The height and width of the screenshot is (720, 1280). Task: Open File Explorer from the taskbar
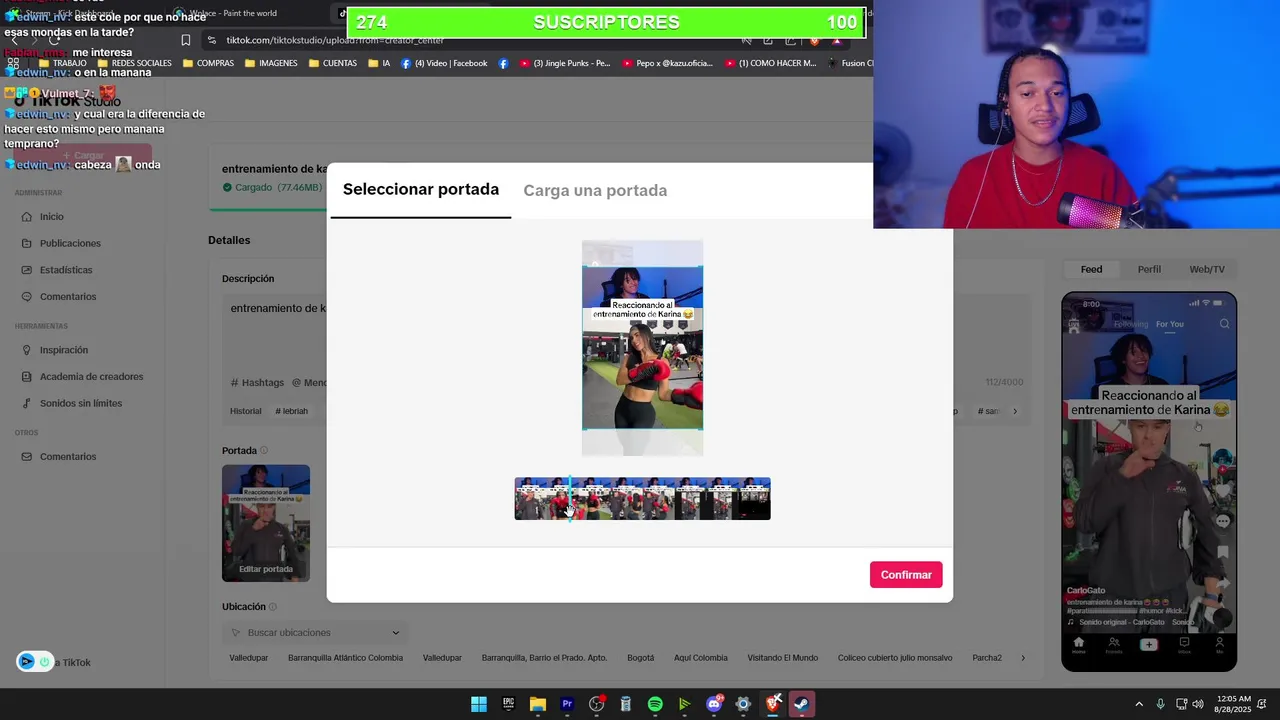pos(538,704)
